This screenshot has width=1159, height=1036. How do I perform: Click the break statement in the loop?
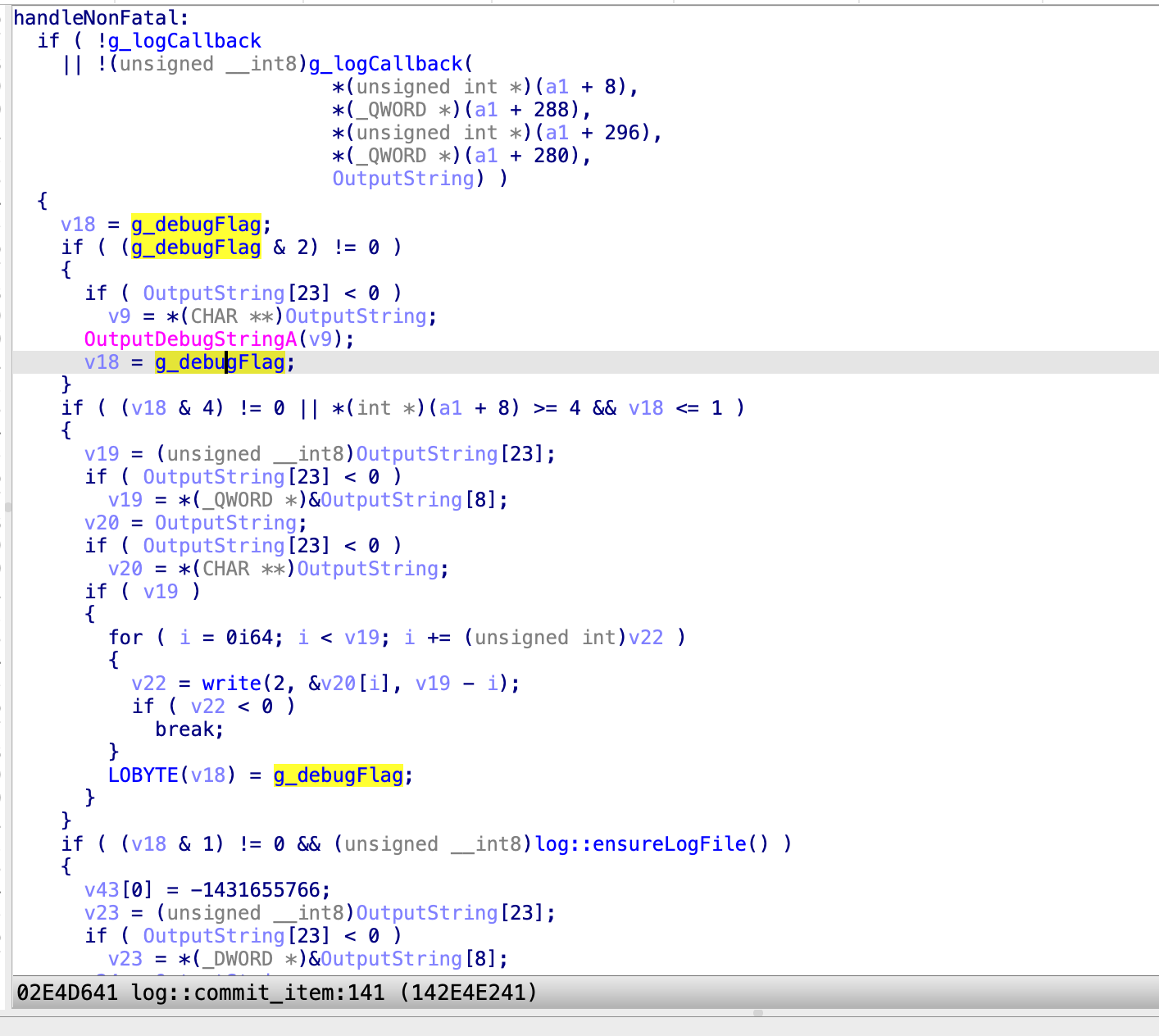tap(189, 729)
